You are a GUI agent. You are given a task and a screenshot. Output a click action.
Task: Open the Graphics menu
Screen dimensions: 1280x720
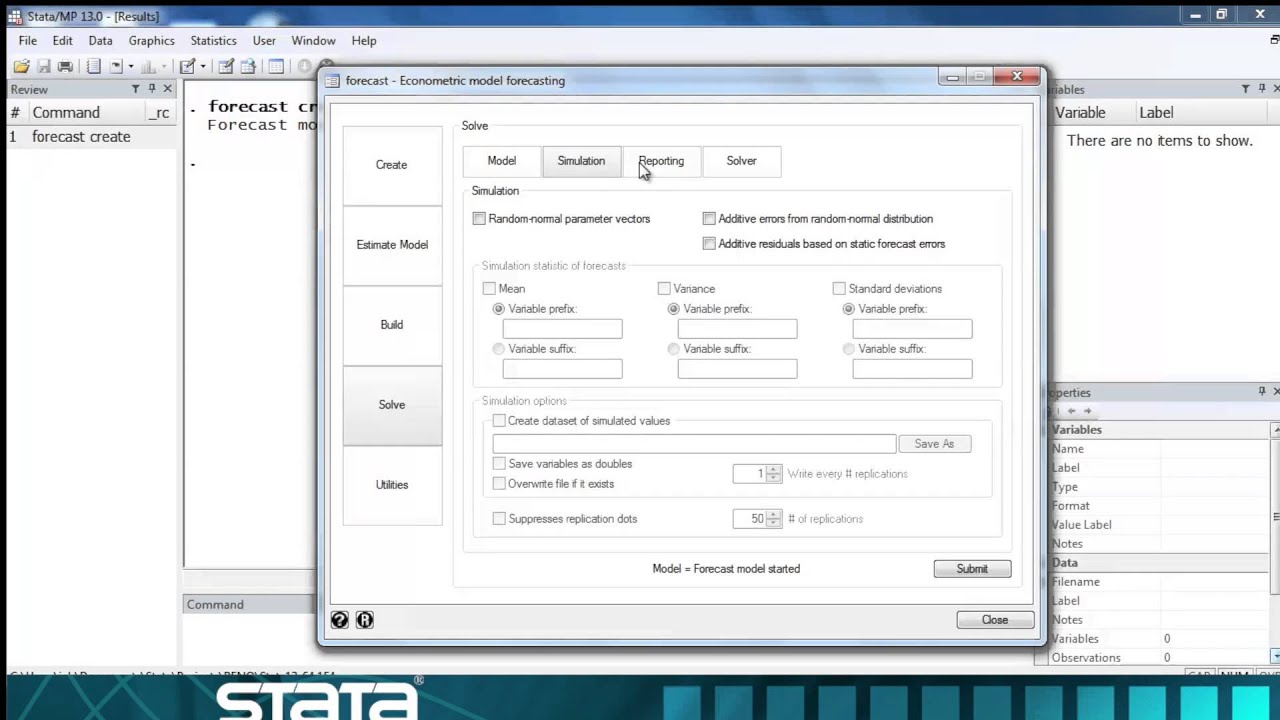[152, 41]
